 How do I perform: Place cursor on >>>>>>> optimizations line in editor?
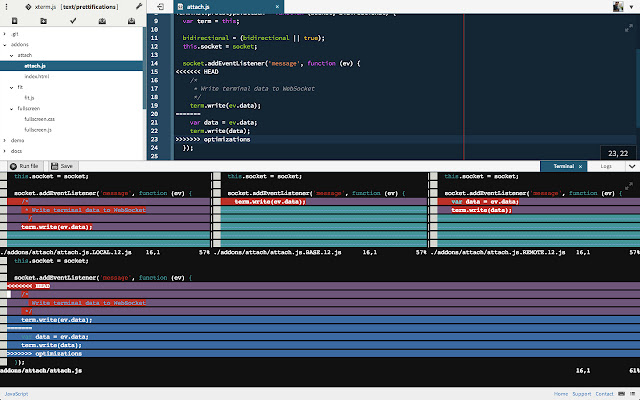click(x=213, y=140)
